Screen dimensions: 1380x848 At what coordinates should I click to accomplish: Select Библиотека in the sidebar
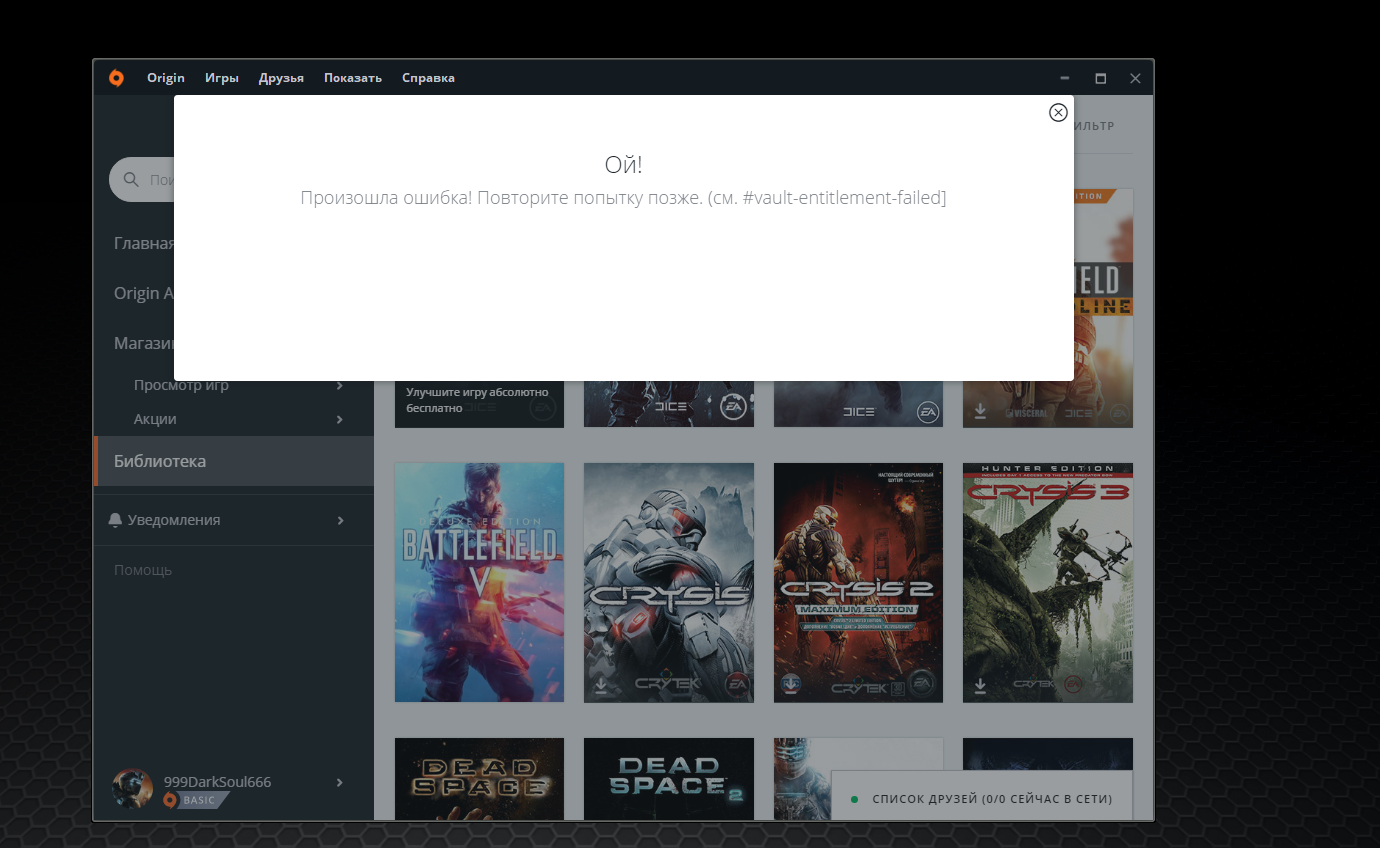point(234,461)
